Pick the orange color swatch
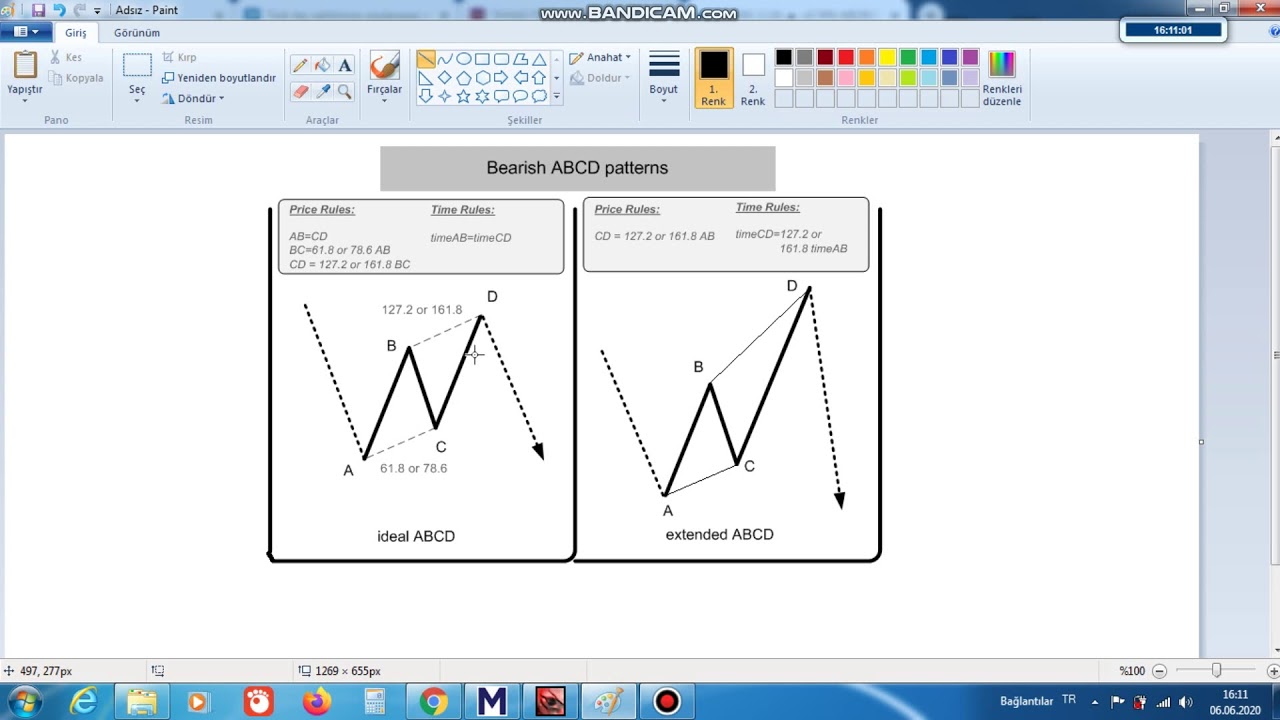This screenshot has width=1280, height=720. click(x=867, y=57)
